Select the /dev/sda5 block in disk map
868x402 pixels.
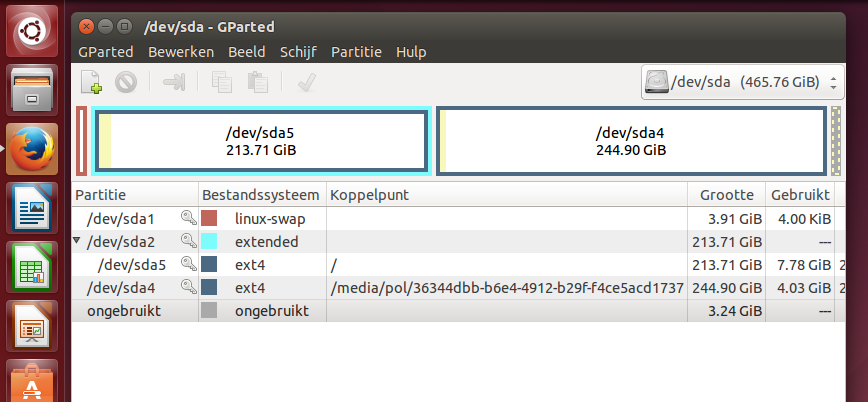(x=262, y=141)
